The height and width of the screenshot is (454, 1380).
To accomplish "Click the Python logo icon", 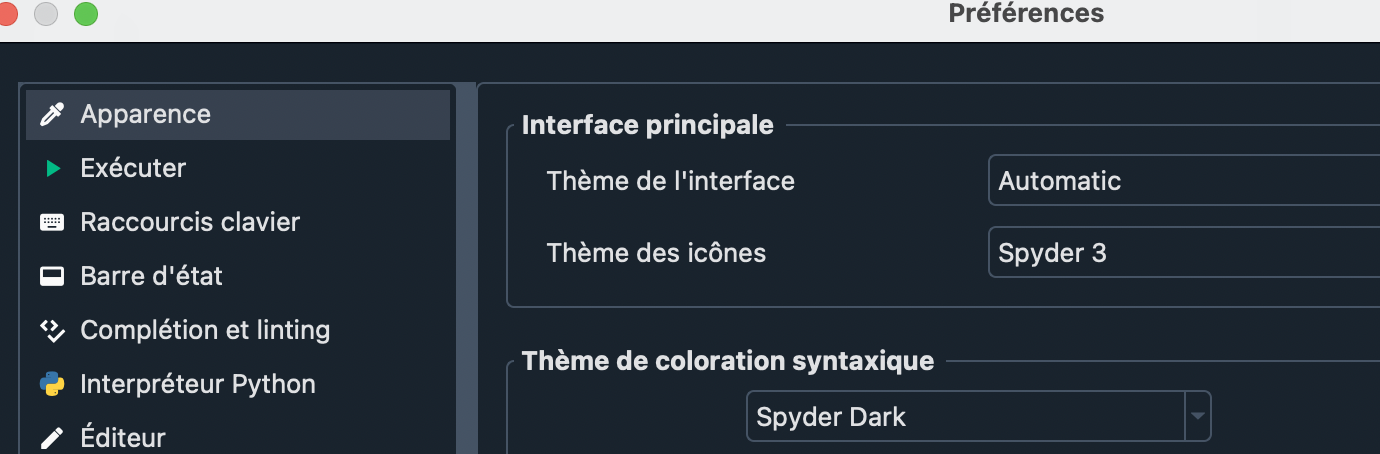I will [x=51, y=384].
